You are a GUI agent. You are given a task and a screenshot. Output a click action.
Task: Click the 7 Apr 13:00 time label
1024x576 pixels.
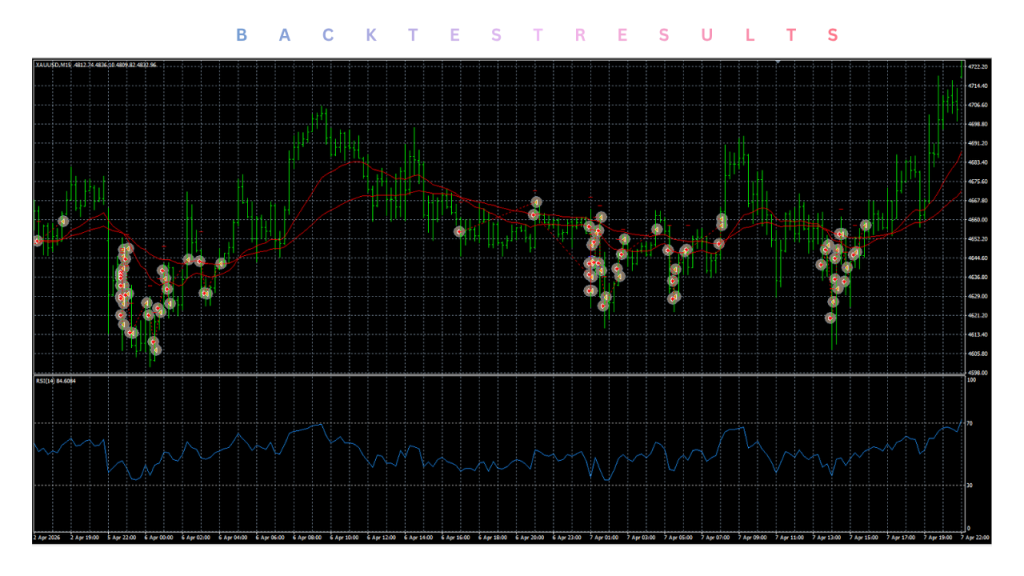(827, 537)
